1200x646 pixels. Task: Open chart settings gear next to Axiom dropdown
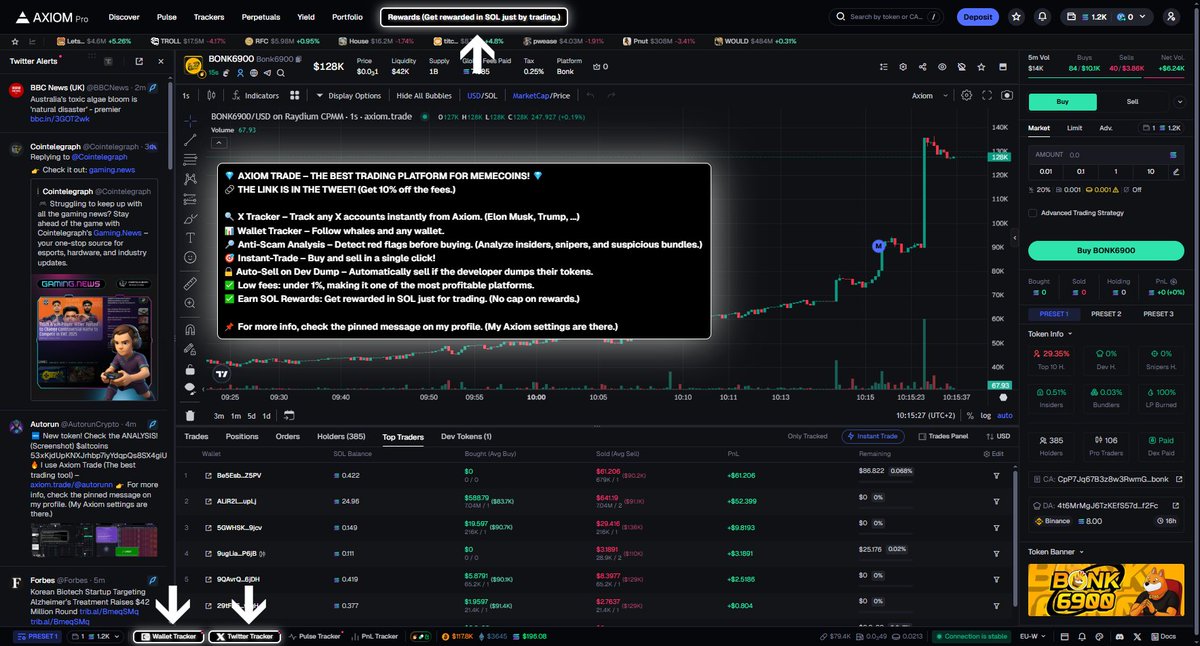tap(966, 95)
